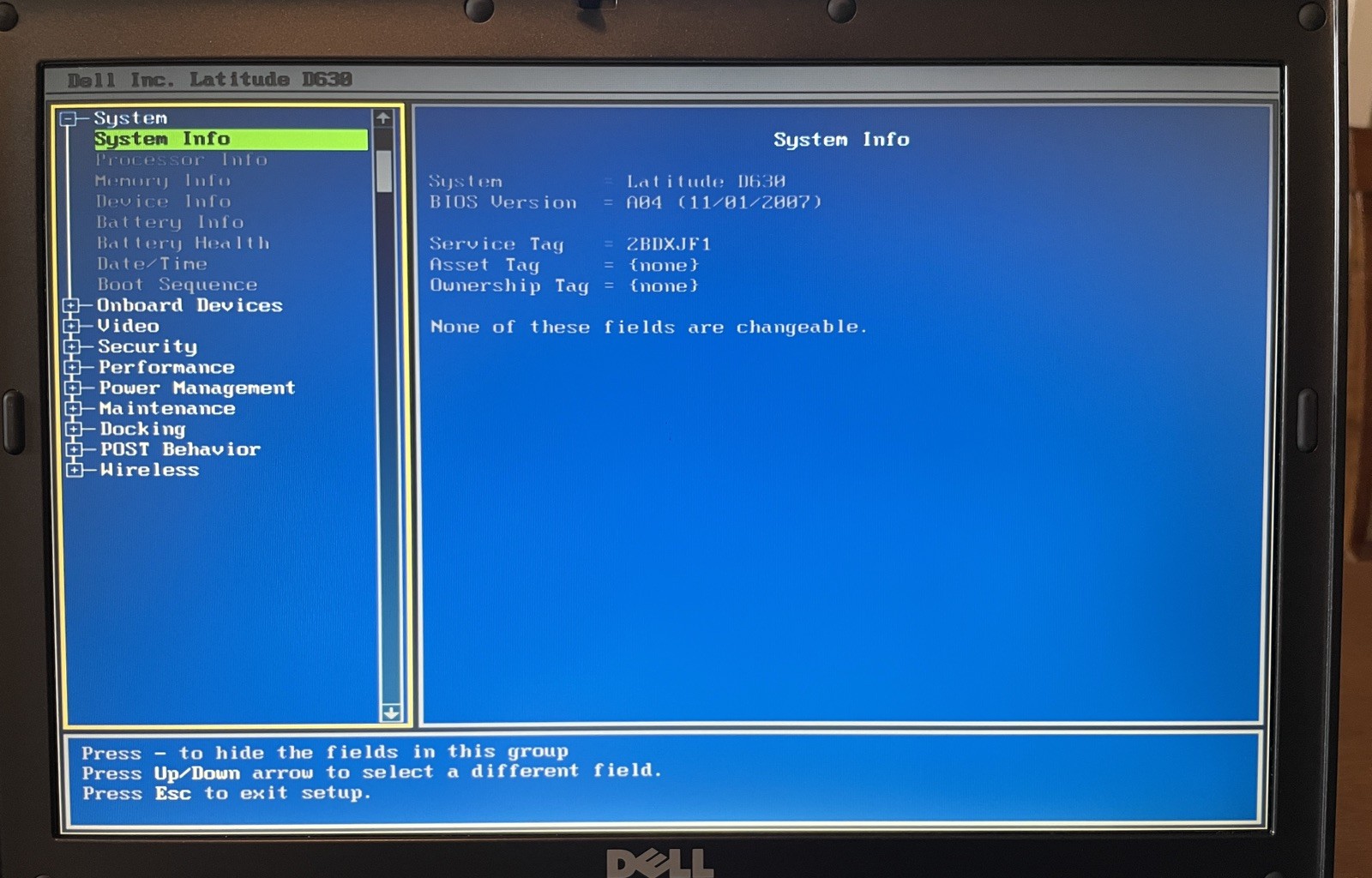Select the System root label
The image size is (1372, 878).
click(x=130, y=118)
